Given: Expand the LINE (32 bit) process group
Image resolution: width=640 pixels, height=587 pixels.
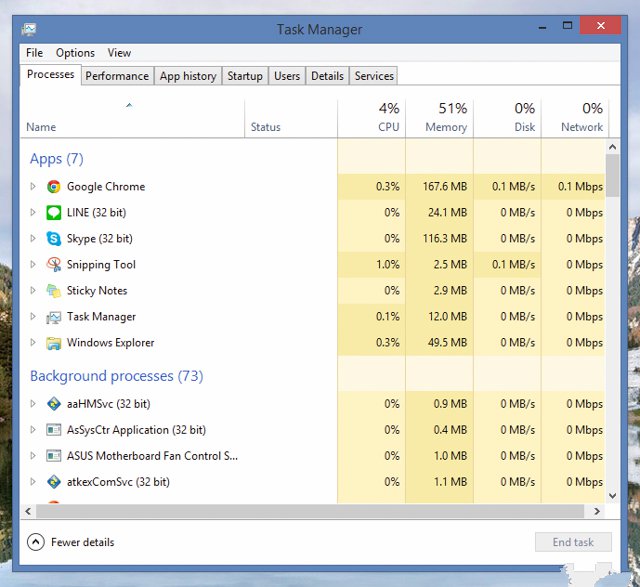Looking at the screenshot, I should (33, 212).
